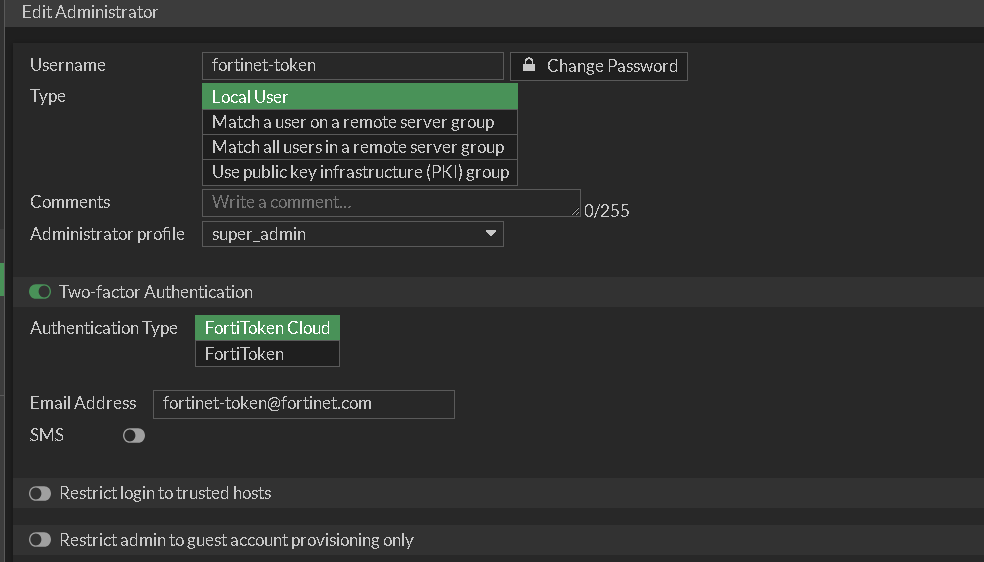This screenshot has height=562, width=984.
Task: Disable the Two-factor Authentication toggle
Action: point(40,292)
